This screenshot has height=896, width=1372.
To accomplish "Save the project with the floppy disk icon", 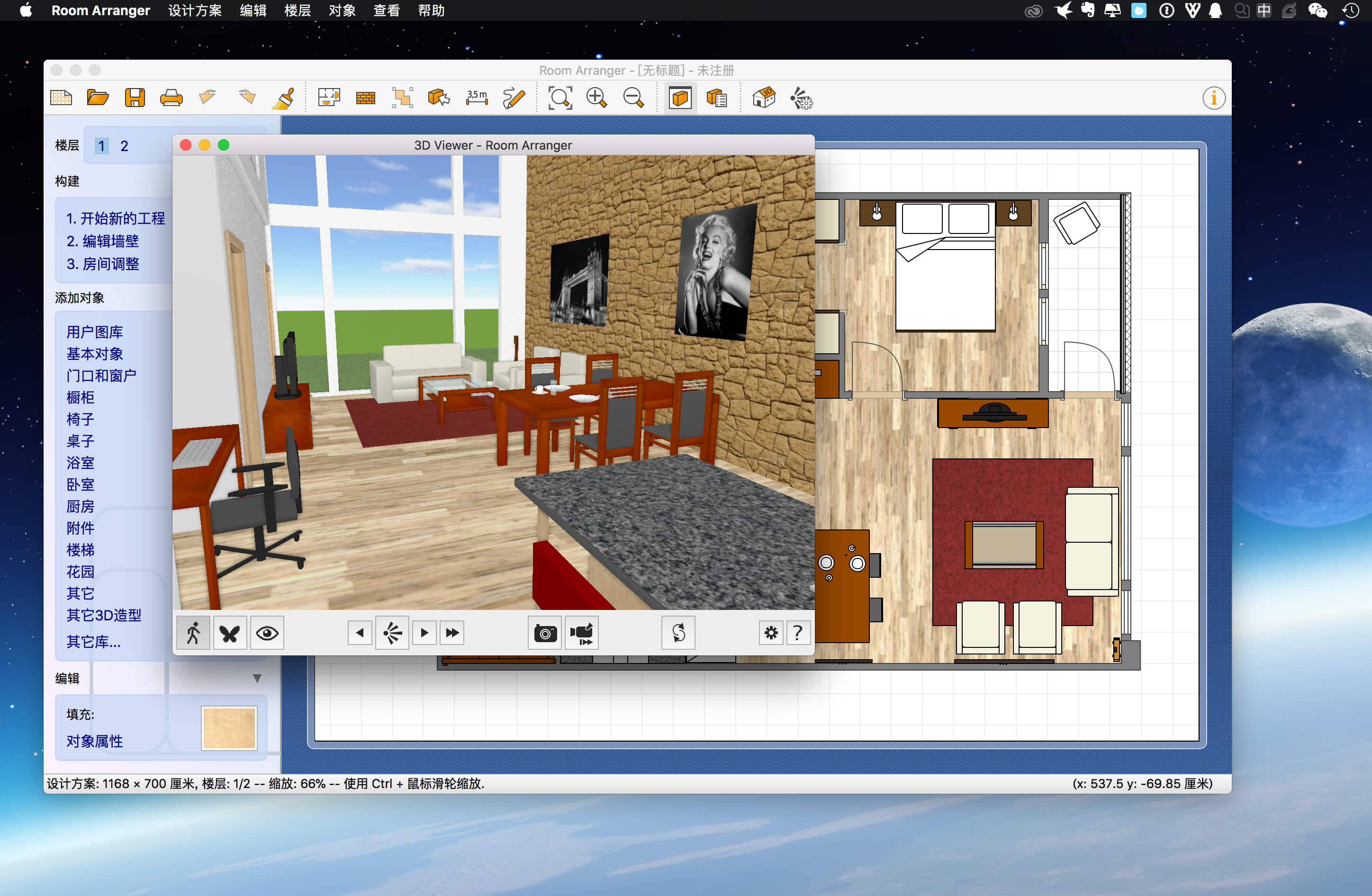I will [x=135, y=98].
